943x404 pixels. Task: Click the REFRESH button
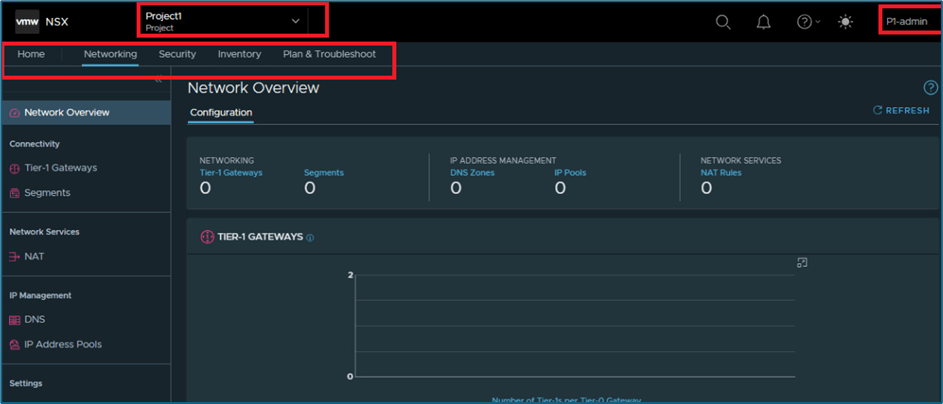[901, 111]
